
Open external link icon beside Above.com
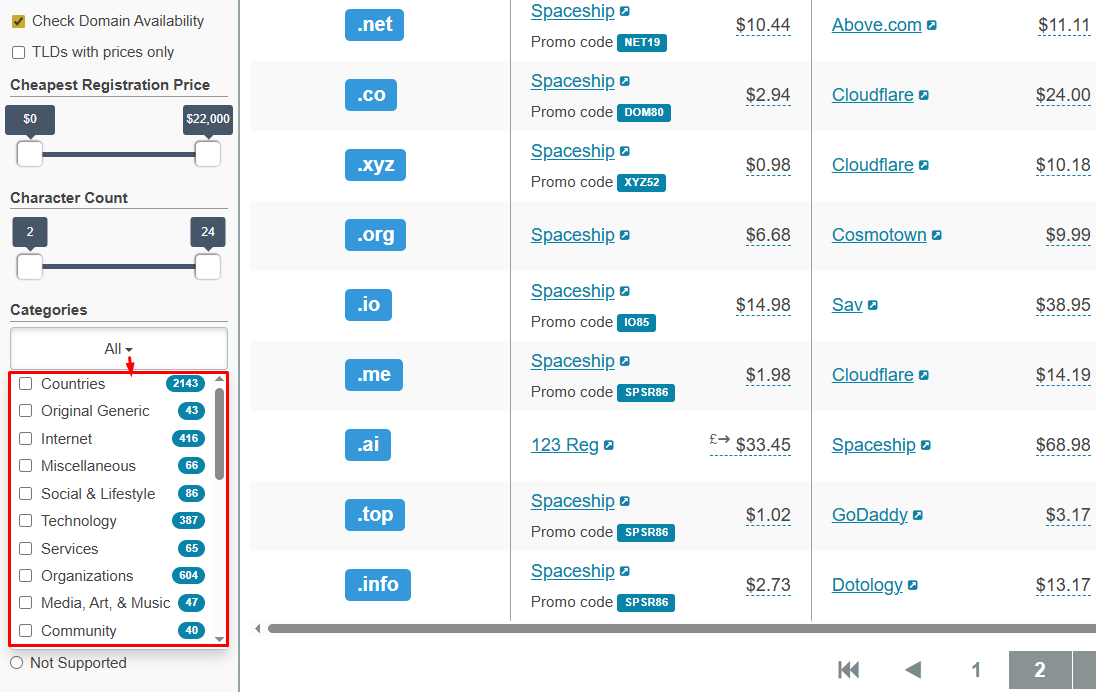tap(932, 25)
